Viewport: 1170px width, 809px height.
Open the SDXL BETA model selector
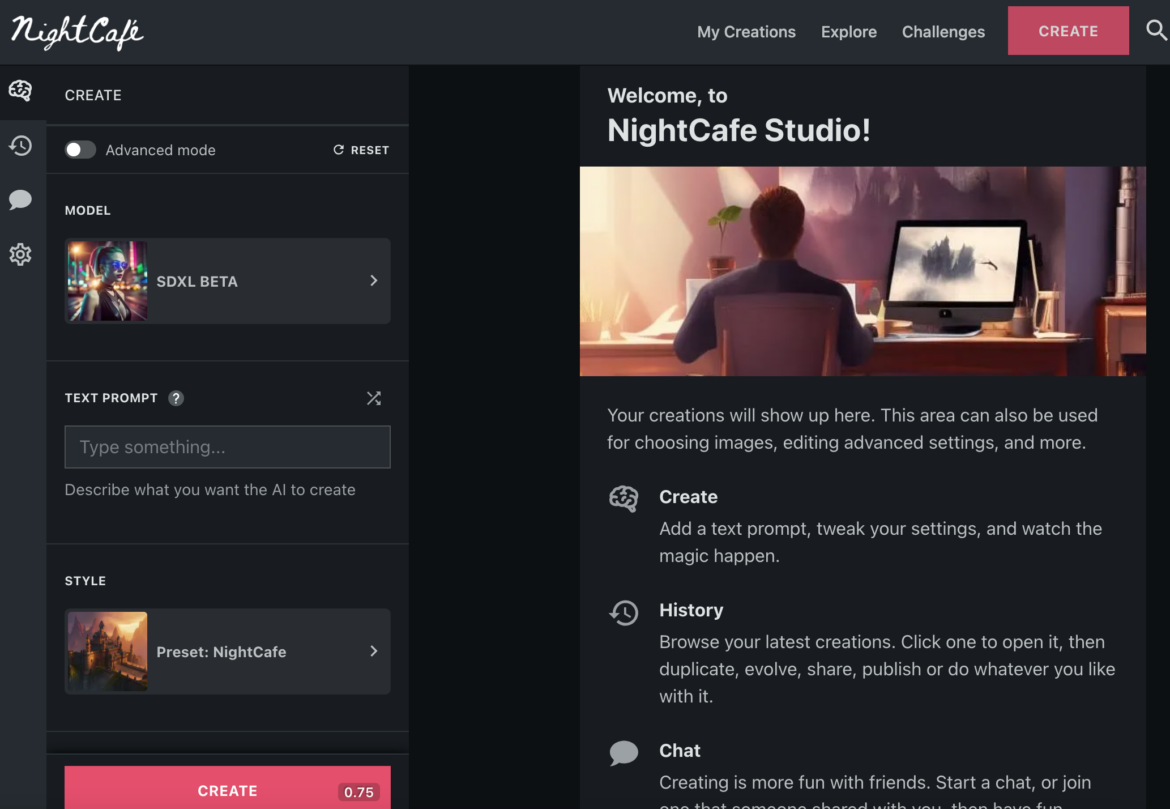[x=228, y=281]
